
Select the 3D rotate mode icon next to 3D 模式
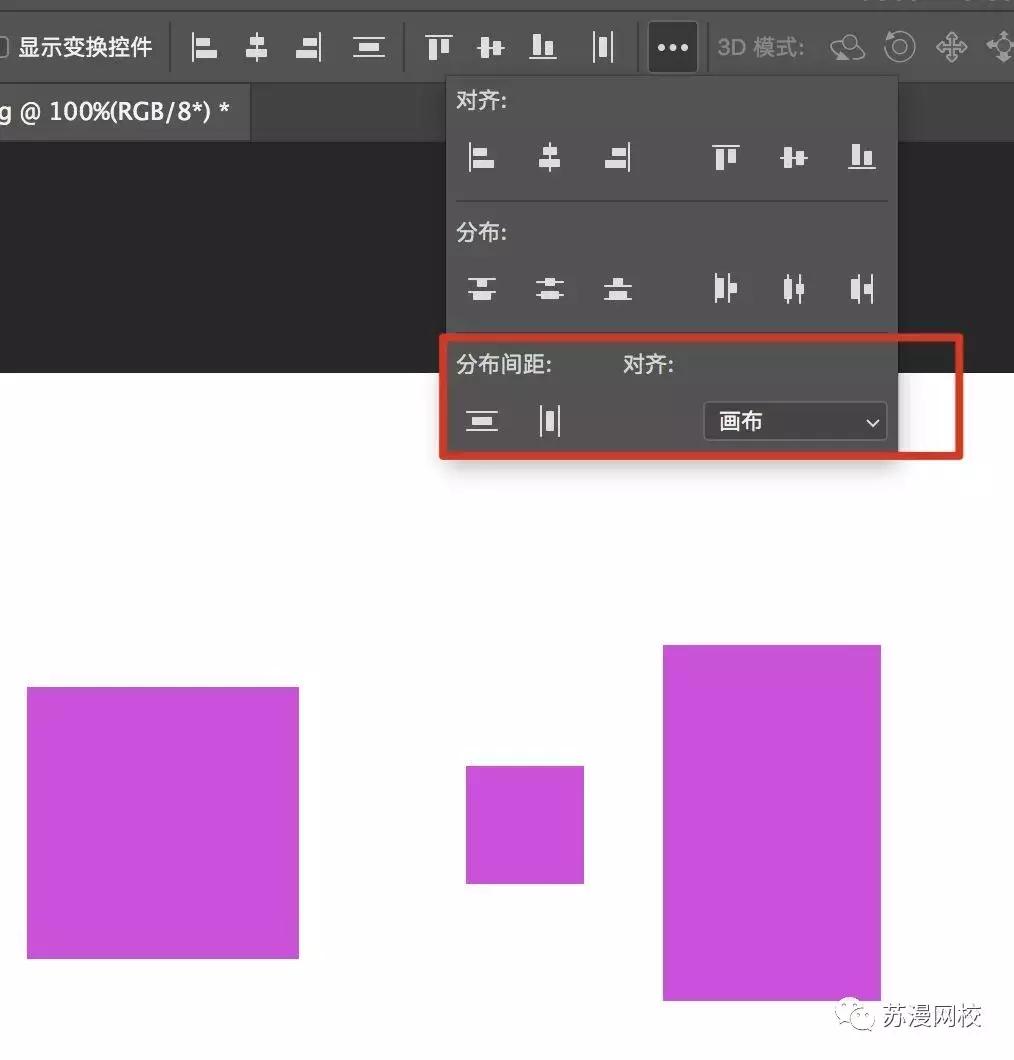(846, 47)
